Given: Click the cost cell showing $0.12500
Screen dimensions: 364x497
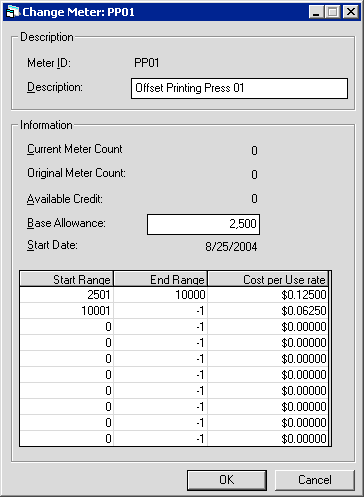Looking at the screenshot, I should point(268,295).
